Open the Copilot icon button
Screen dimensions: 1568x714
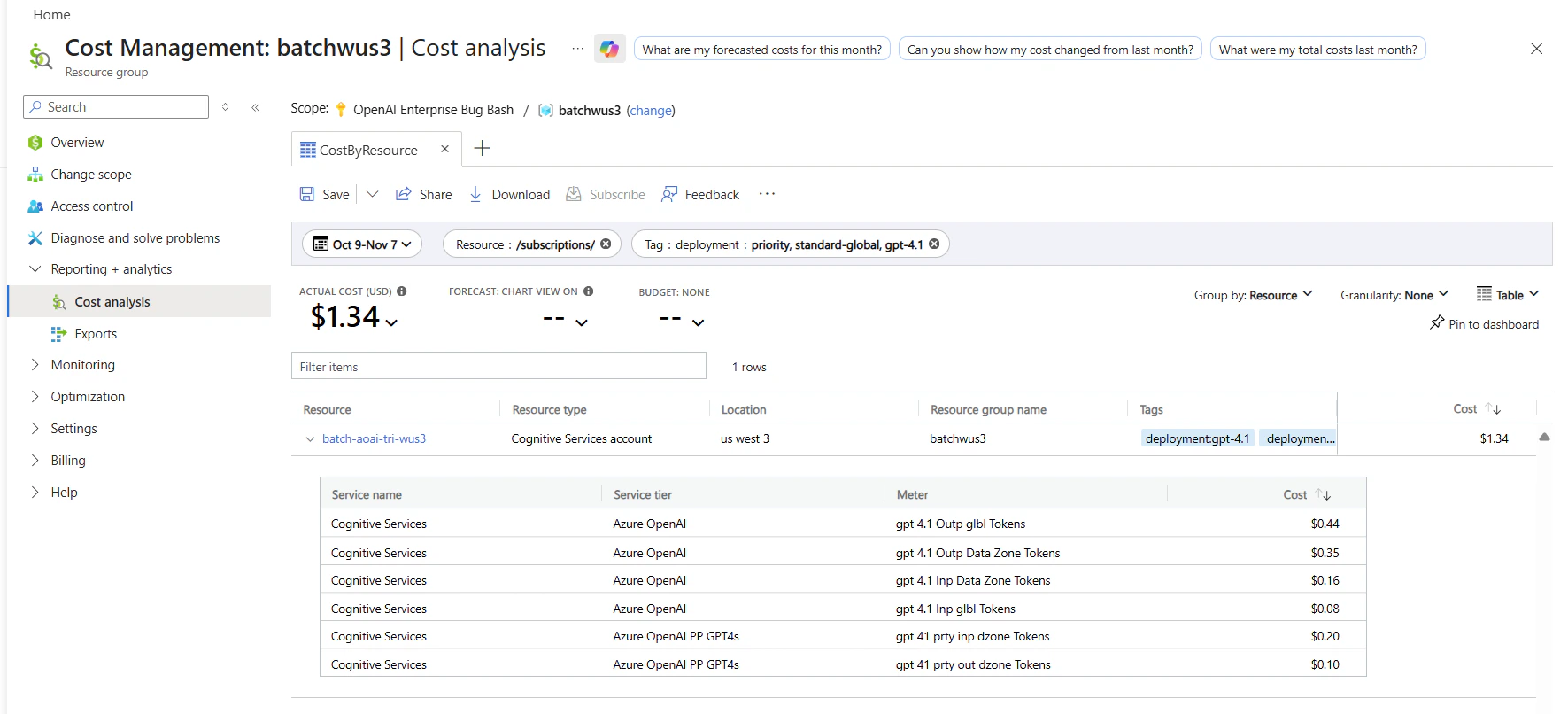point(609,49)
